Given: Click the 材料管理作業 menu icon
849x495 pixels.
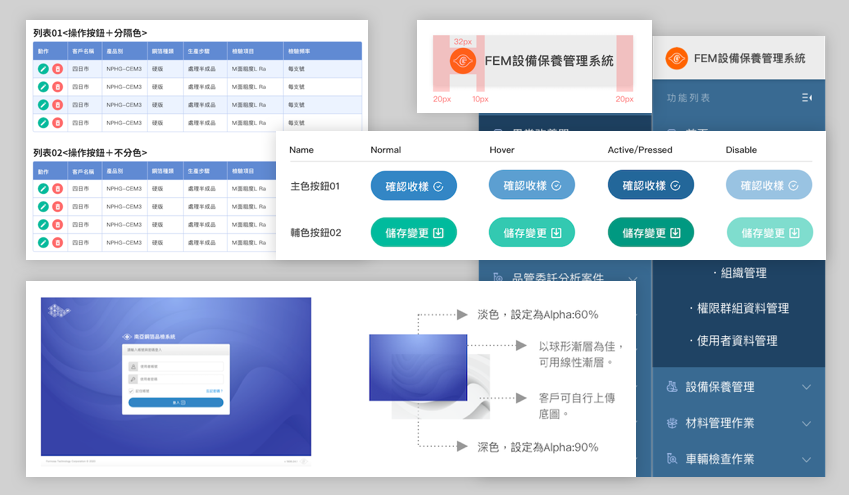Looking at the screenshot, I should [672, 423].
